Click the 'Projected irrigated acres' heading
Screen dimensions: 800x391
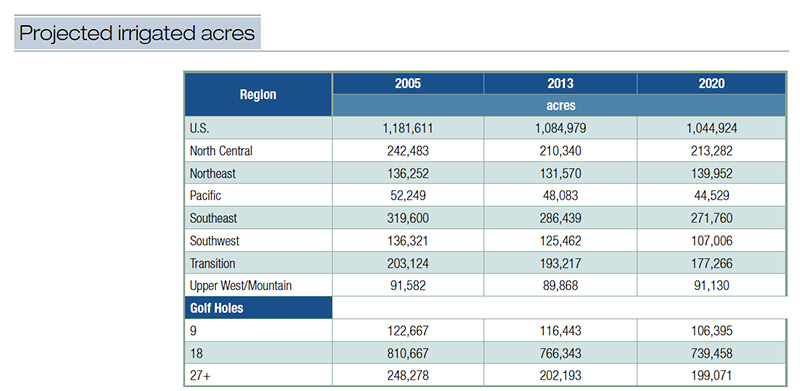pyautogui.click(x=137, y=33)
